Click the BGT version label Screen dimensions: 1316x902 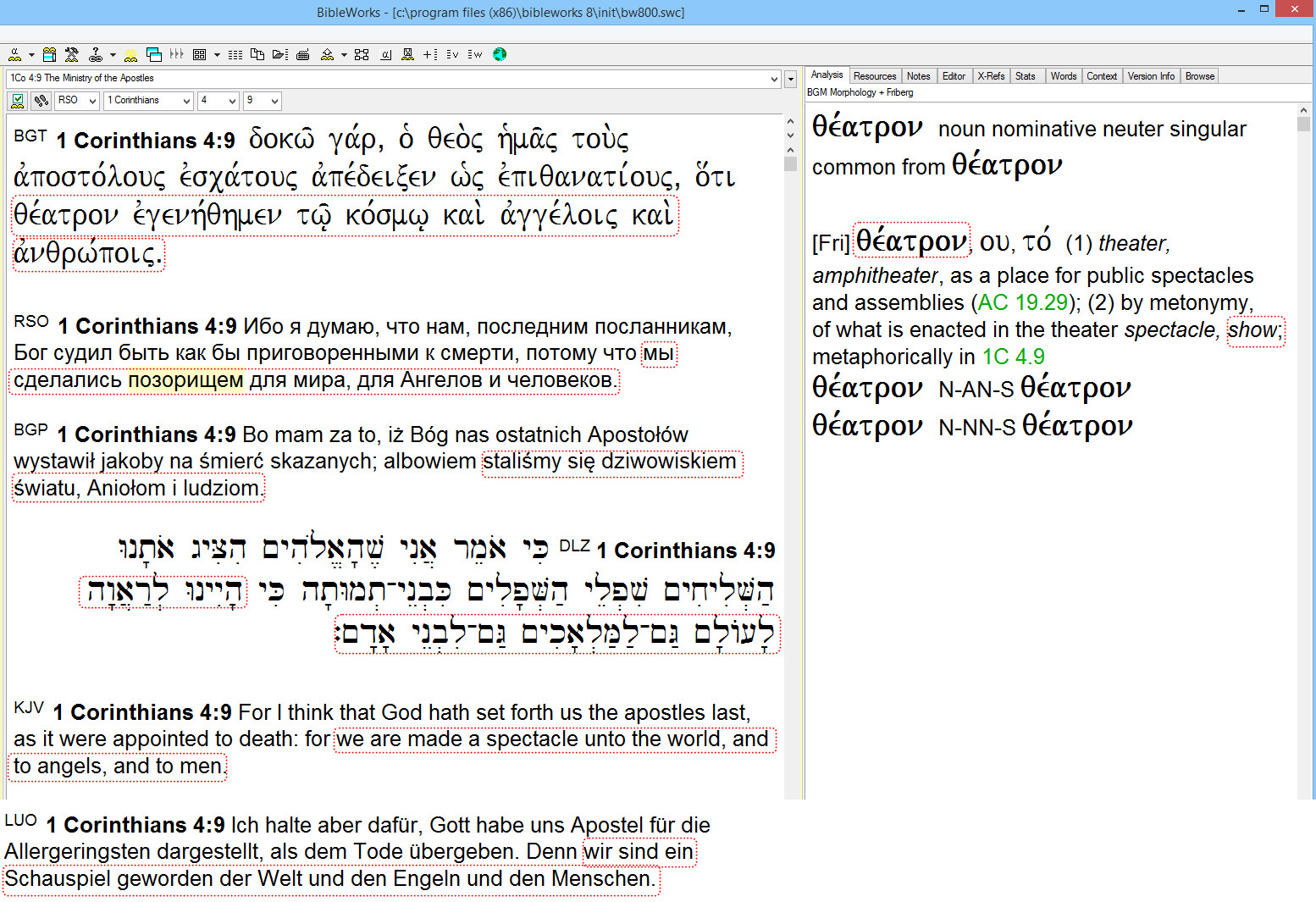pyautogui.click(x=30, y=136)
